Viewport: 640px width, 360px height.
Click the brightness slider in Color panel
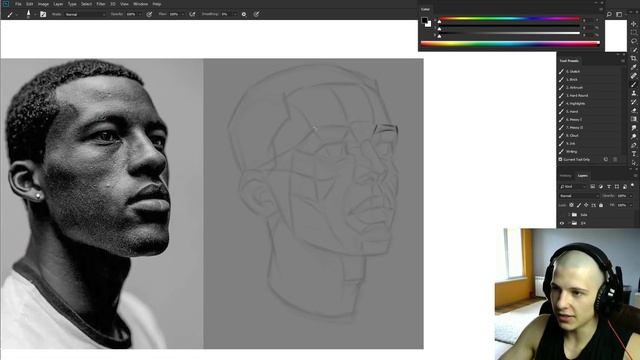[x=509, y=33]
